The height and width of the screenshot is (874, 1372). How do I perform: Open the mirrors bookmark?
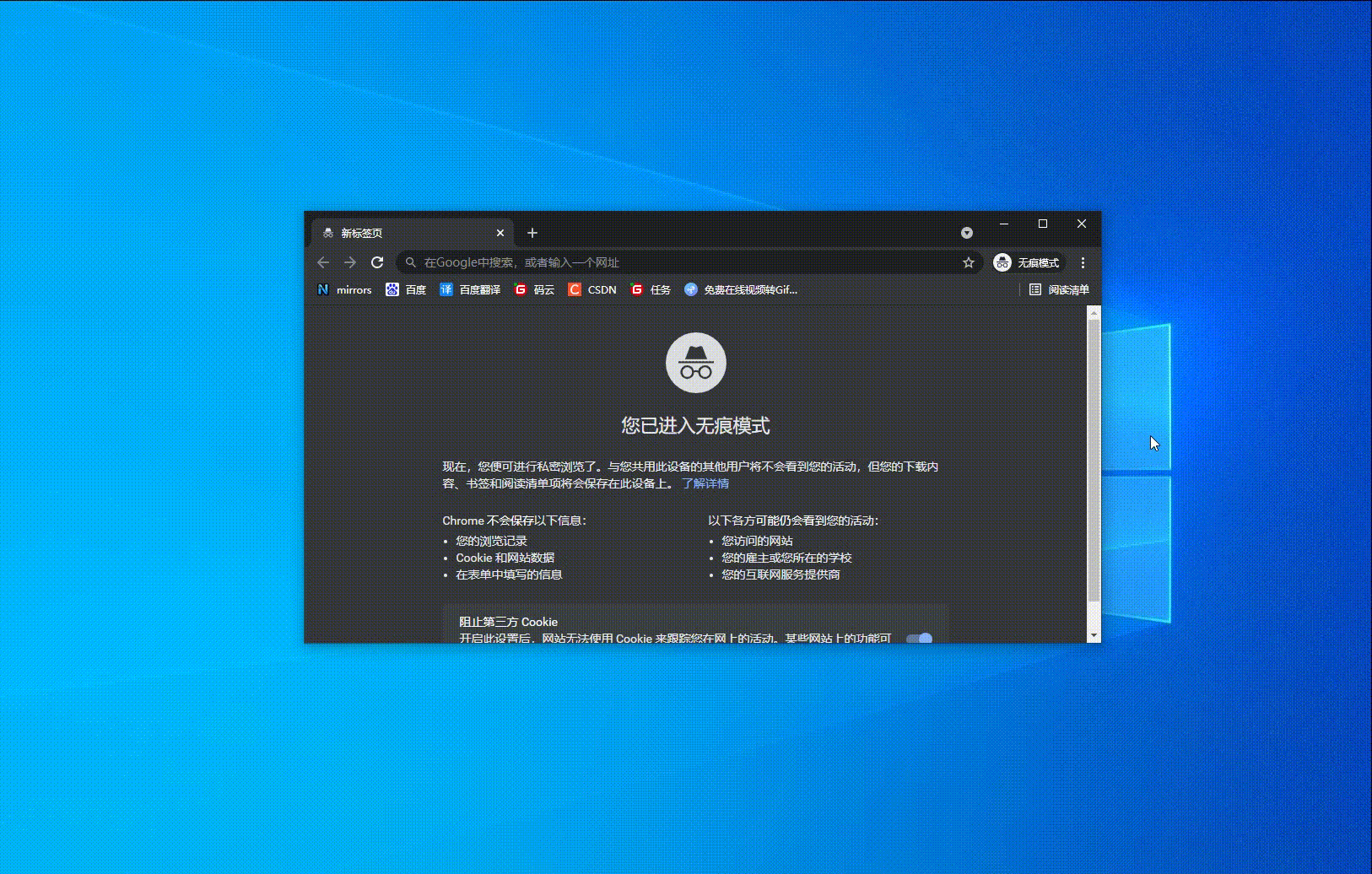coord(344,289)
